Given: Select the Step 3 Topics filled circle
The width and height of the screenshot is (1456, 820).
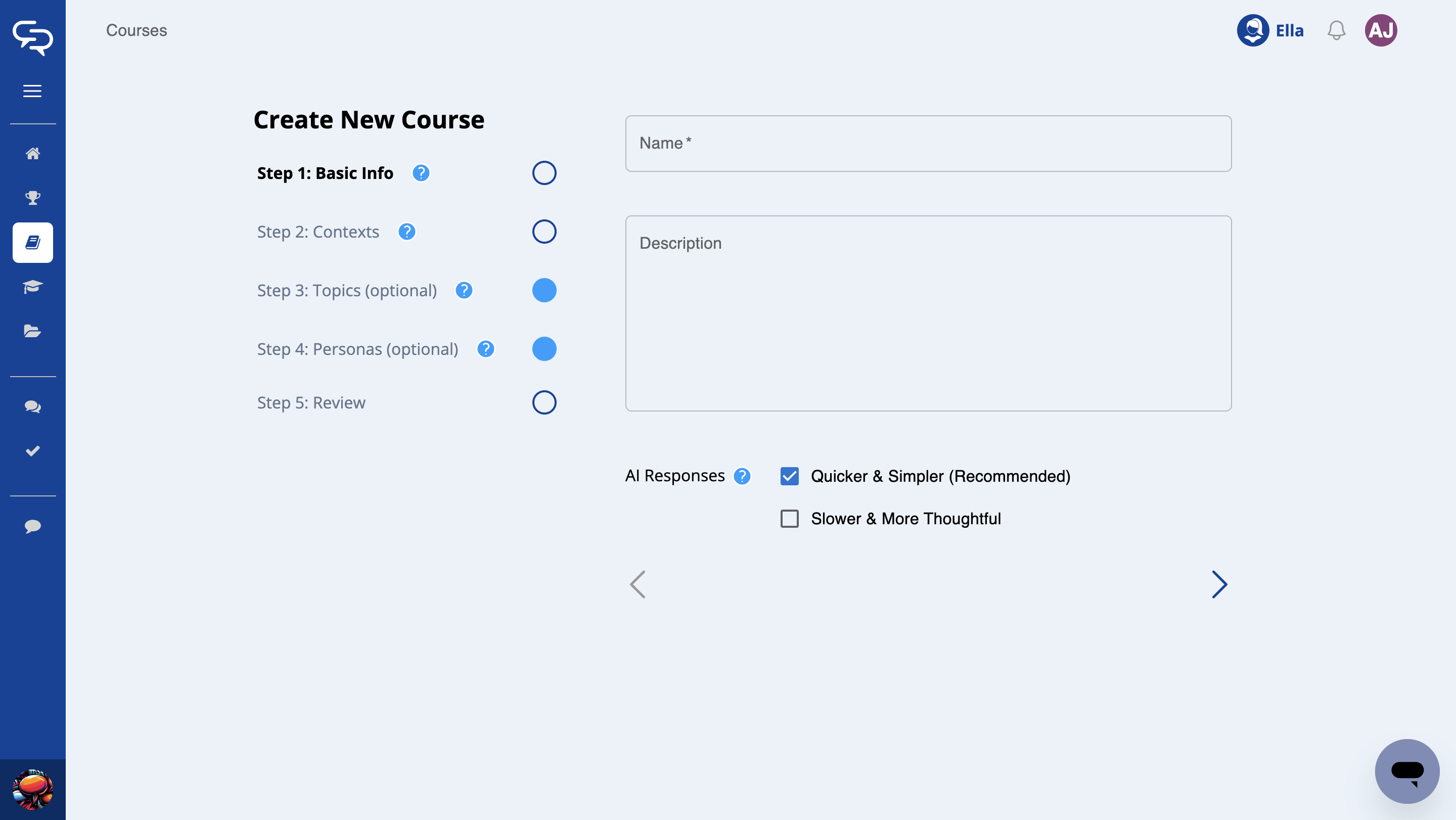Looking at the screenshot, I should pos(544,291).
